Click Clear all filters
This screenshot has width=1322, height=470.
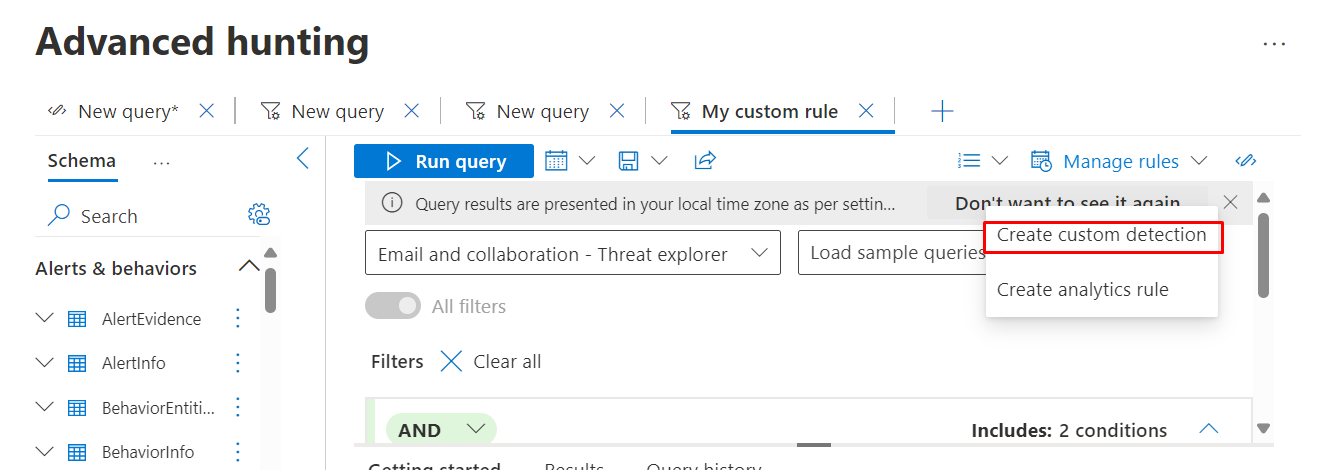pyautogui.click(x=491, y=361)
